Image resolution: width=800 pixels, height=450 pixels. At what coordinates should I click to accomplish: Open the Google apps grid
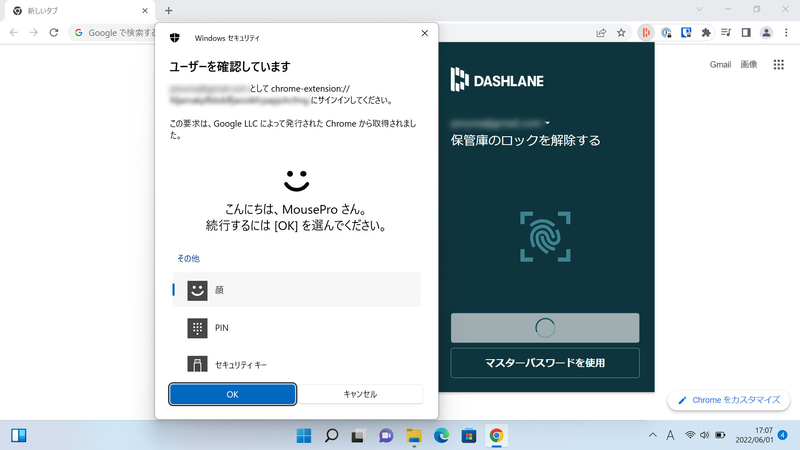(x=778, y=64)
